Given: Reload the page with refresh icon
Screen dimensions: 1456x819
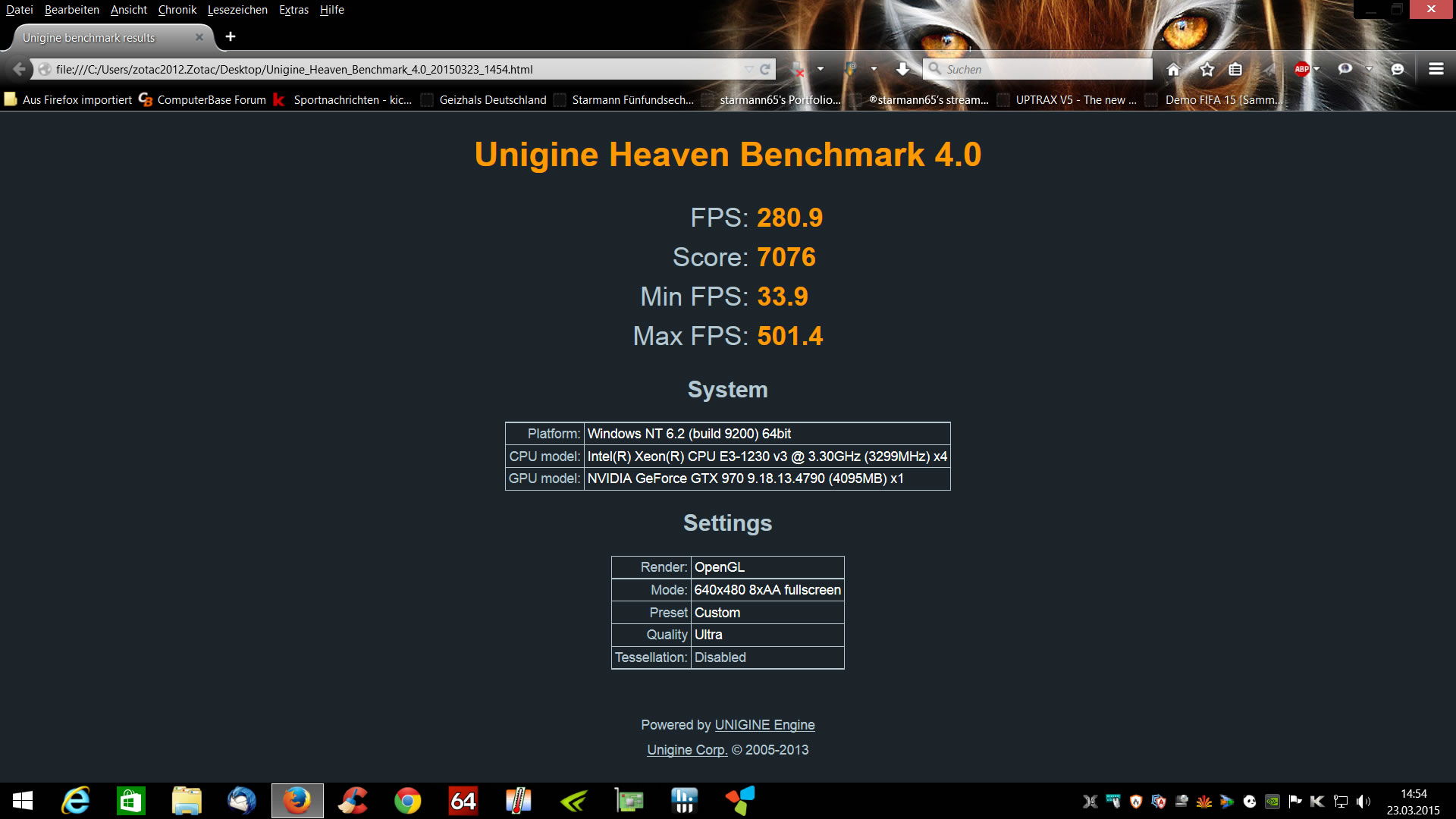Looking at the screenshot, I should (x=765, y=69).
